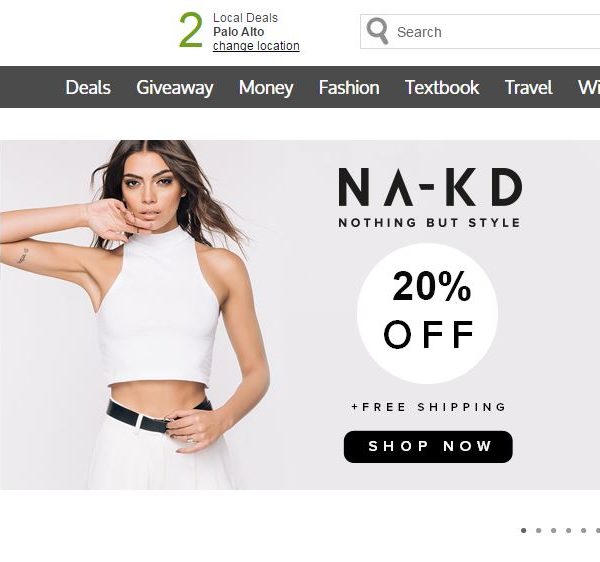Open the change location link
The width and height of the screenshot is (600, 562).
click(x=256, y=46)
